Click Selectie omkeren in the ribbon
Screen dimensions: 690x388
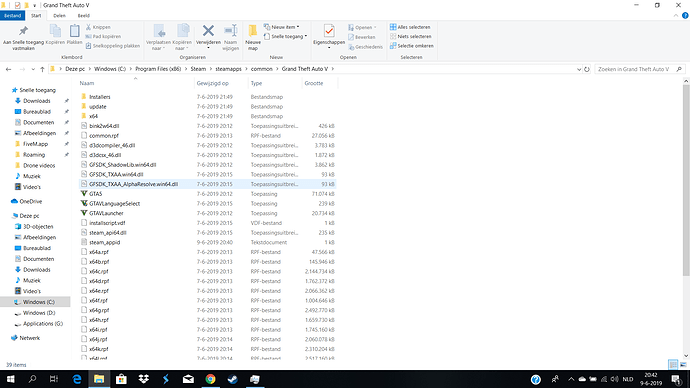point(411,46)
